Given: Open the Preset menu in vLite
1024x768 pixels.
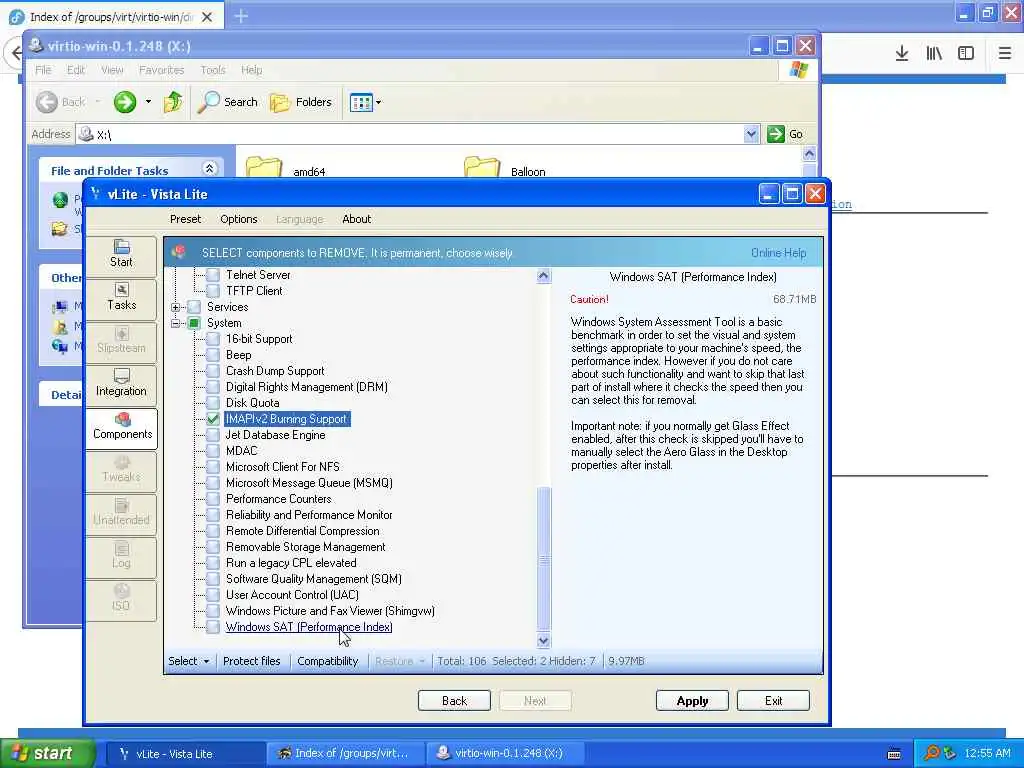Looking at the screenshot, I should pos(185,219).
